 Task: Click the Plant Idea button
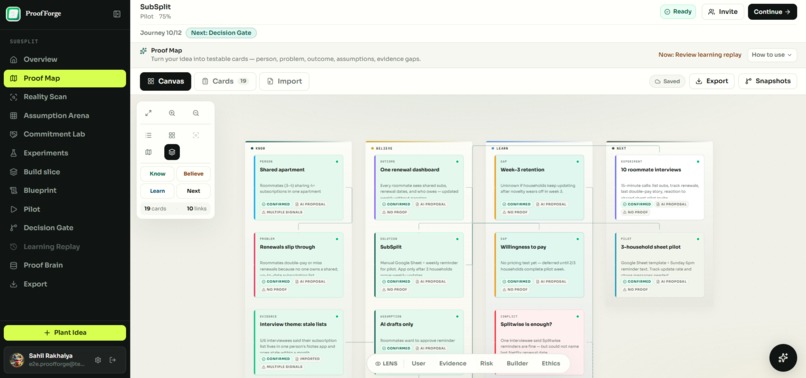tap(65, 333)
